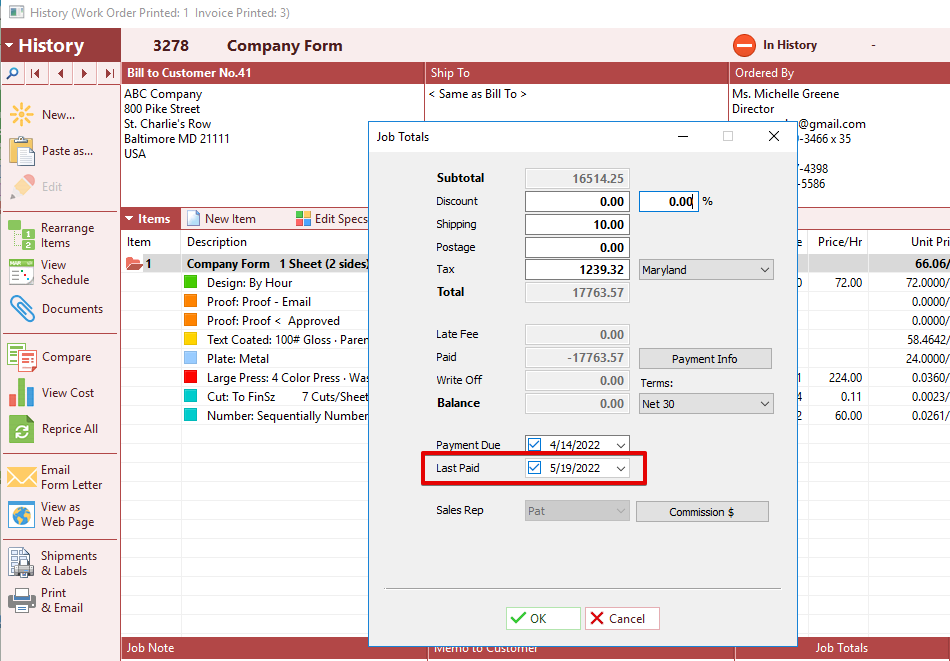Select the Proof < Approved row
The width and height of the screenshot is (950, 661).
pyautogui.click(x=245, y=321)
